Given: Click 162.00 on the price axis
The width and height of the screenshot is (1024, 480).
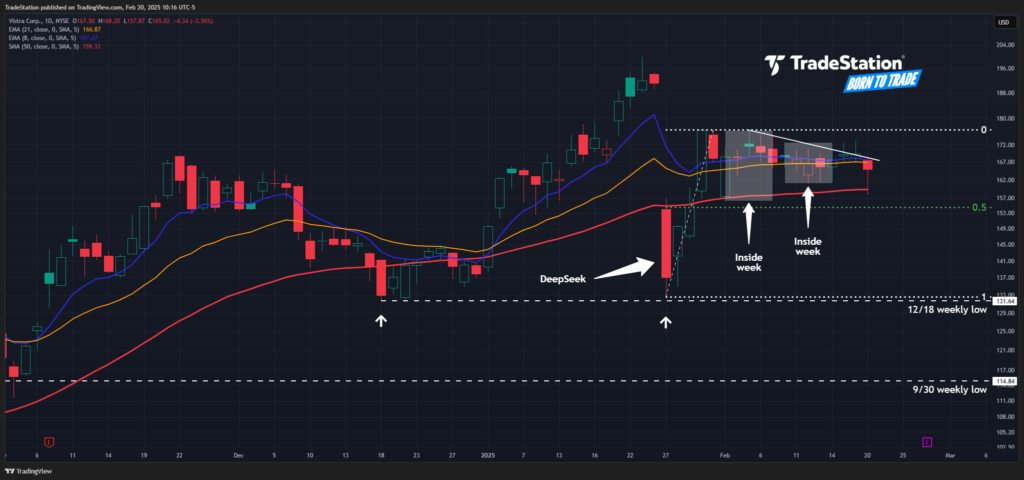Looking at the screenshot, I should [x=1004, y=179].
